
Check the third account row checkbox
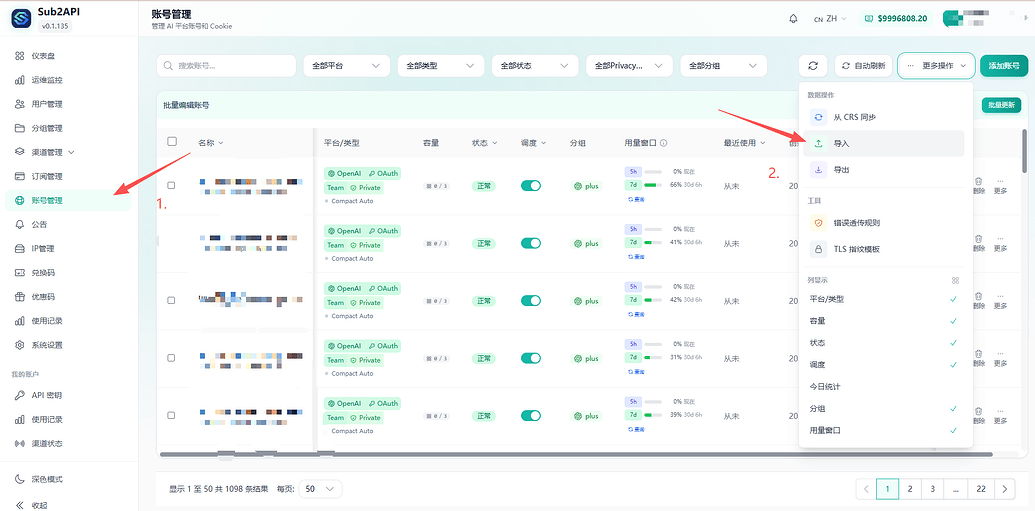[x=171, y=300]
